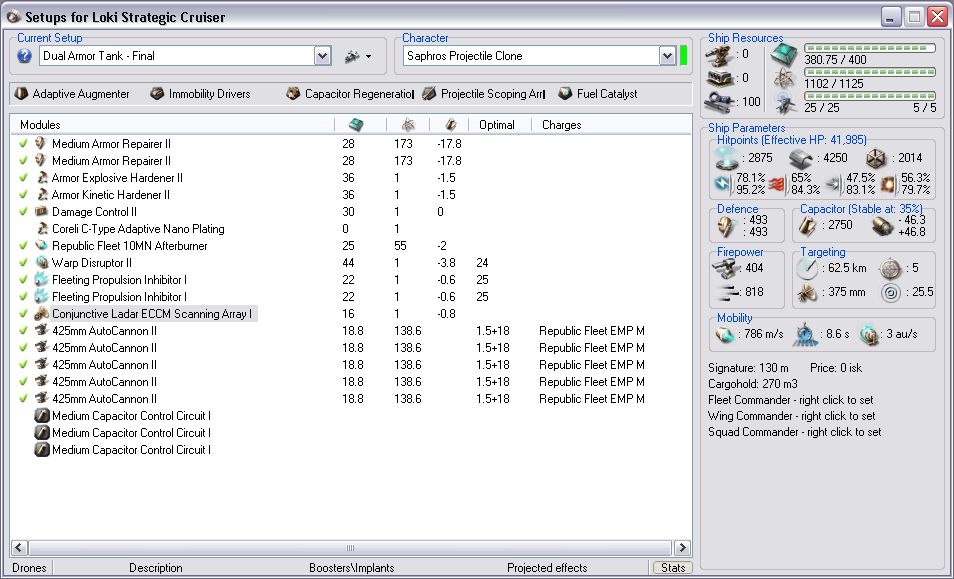Click the first Republic Fleet EMP M charge
The height and width of the screenshot is (579, 954).
(591, 331)
